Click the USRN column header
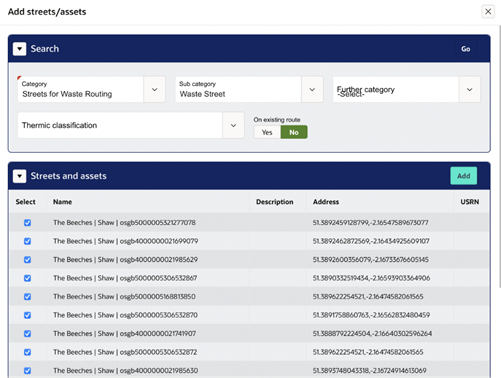 click(470, 202)
